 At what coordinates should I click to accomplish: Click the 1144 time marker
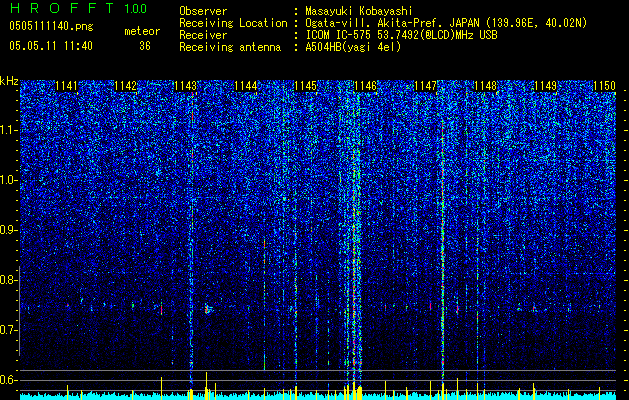[x=246, y=86]
